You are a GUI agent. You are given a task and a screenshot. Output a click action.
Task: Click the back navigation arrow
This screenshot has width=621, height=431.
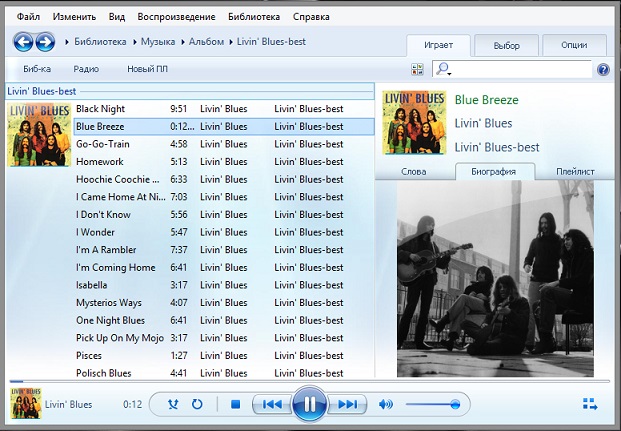tap(23, 41)
